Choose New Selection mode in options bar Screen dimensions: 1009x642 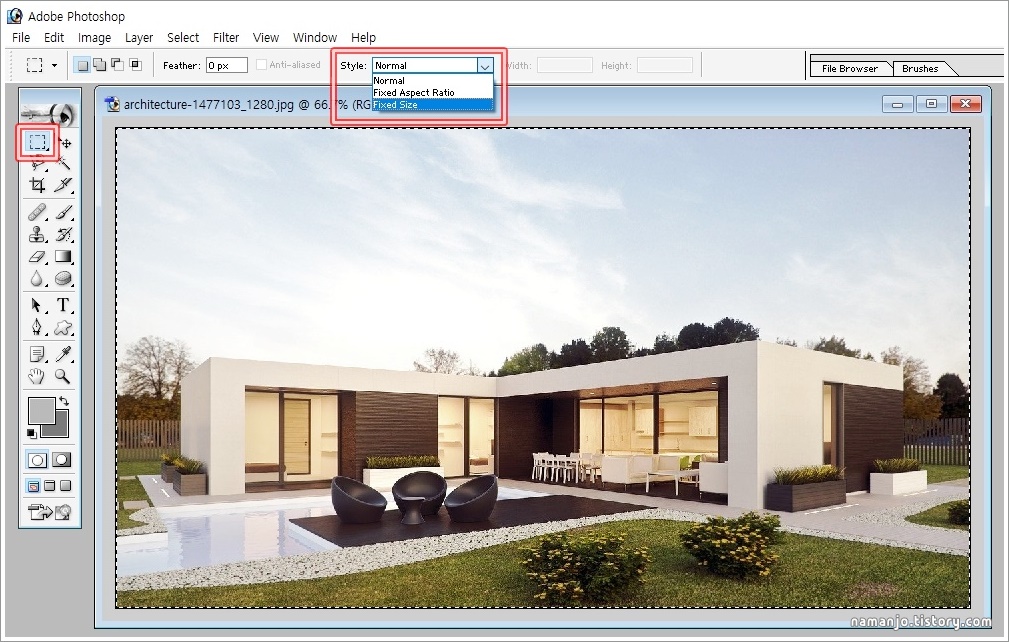click(x=82, y=65)
